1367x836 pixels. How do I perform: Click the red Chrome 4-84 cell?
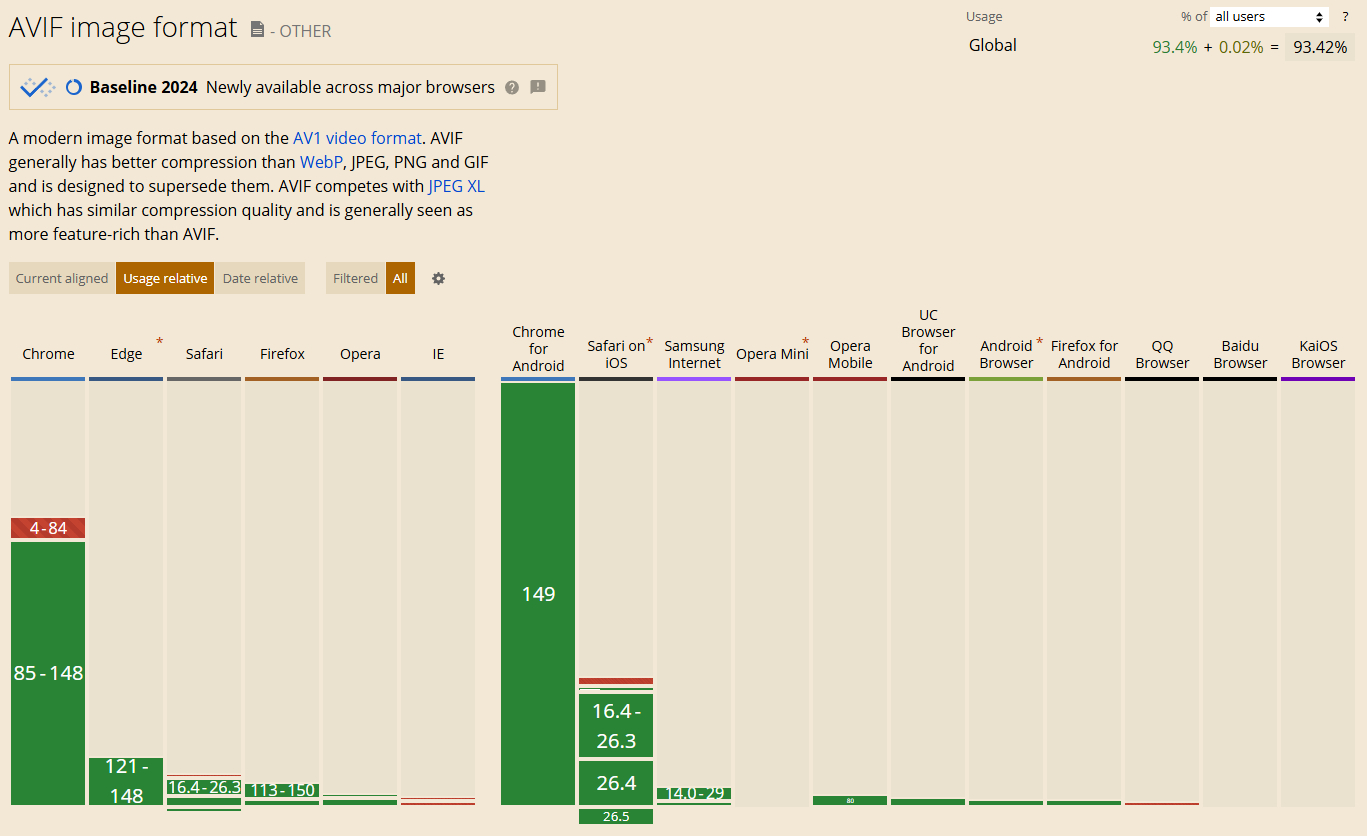[48, 528]
